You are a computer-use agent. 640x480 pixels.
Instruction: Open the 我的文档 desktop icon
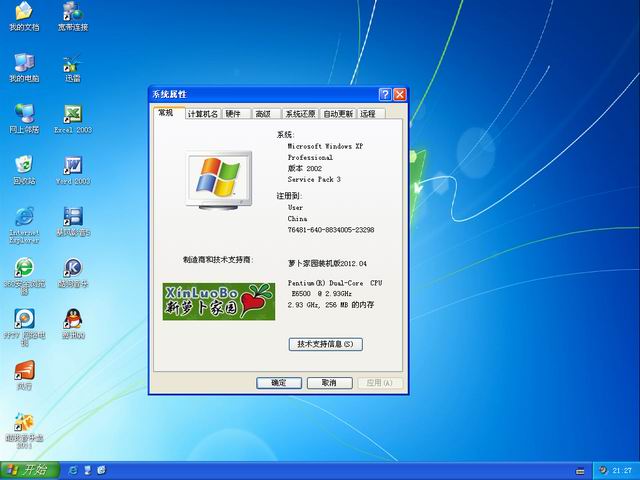(24, 16)
